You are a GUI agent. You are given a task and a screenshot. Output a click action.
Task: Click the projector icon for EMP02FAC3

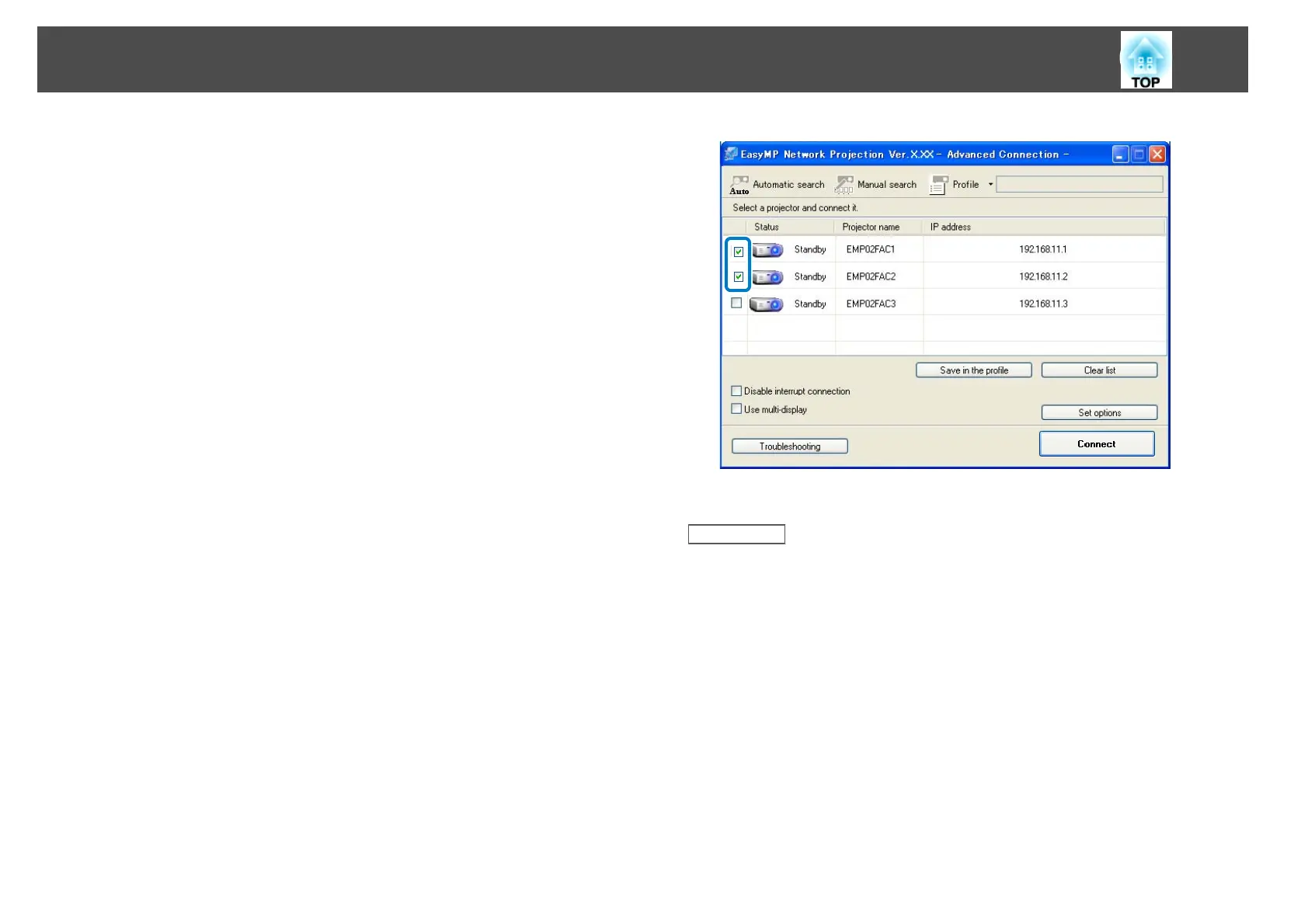767,304
